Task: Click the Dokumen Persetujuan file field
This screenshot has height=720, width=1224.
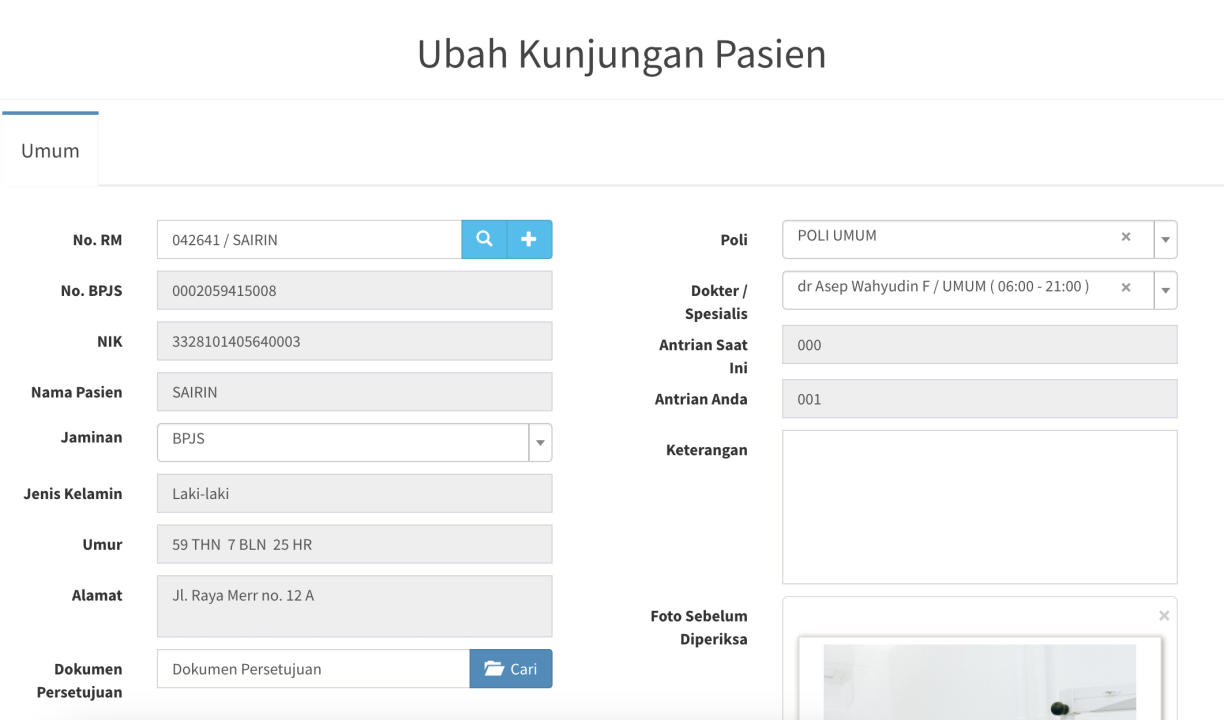Action: pos(312,669)
